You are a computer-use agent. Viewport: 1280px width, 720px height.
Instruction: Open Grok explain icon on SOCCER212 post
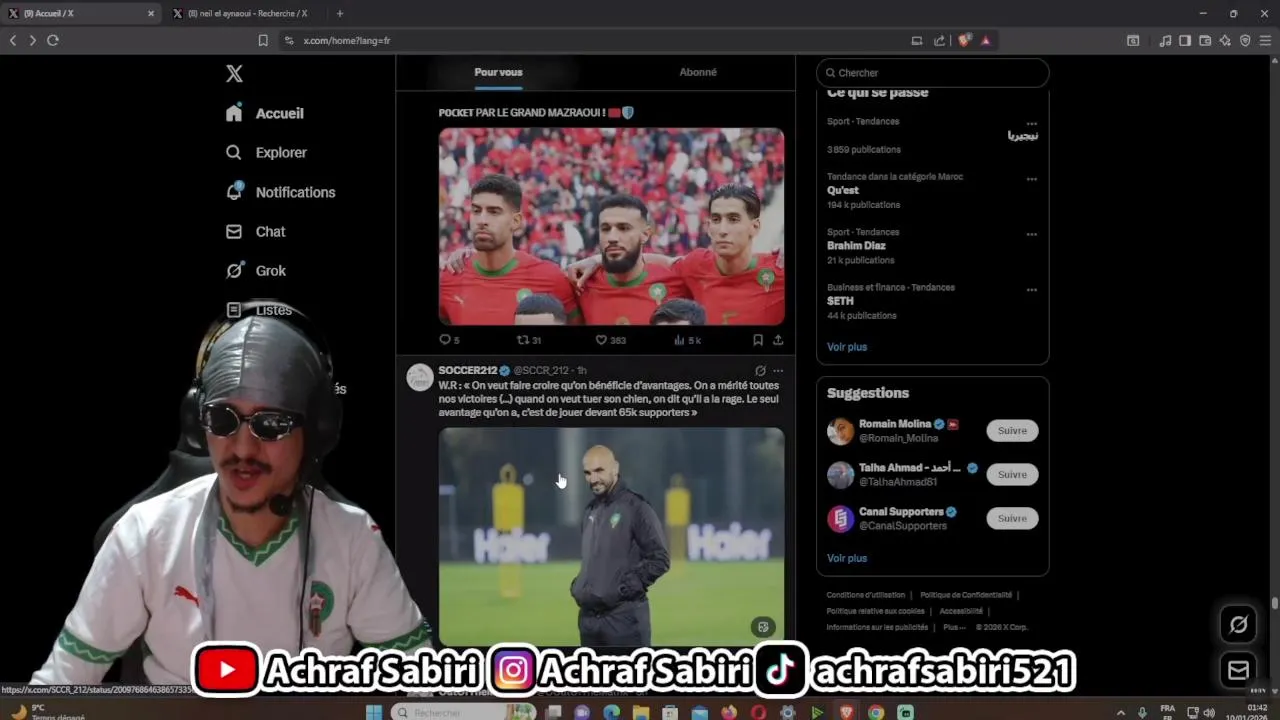point(760,370)
